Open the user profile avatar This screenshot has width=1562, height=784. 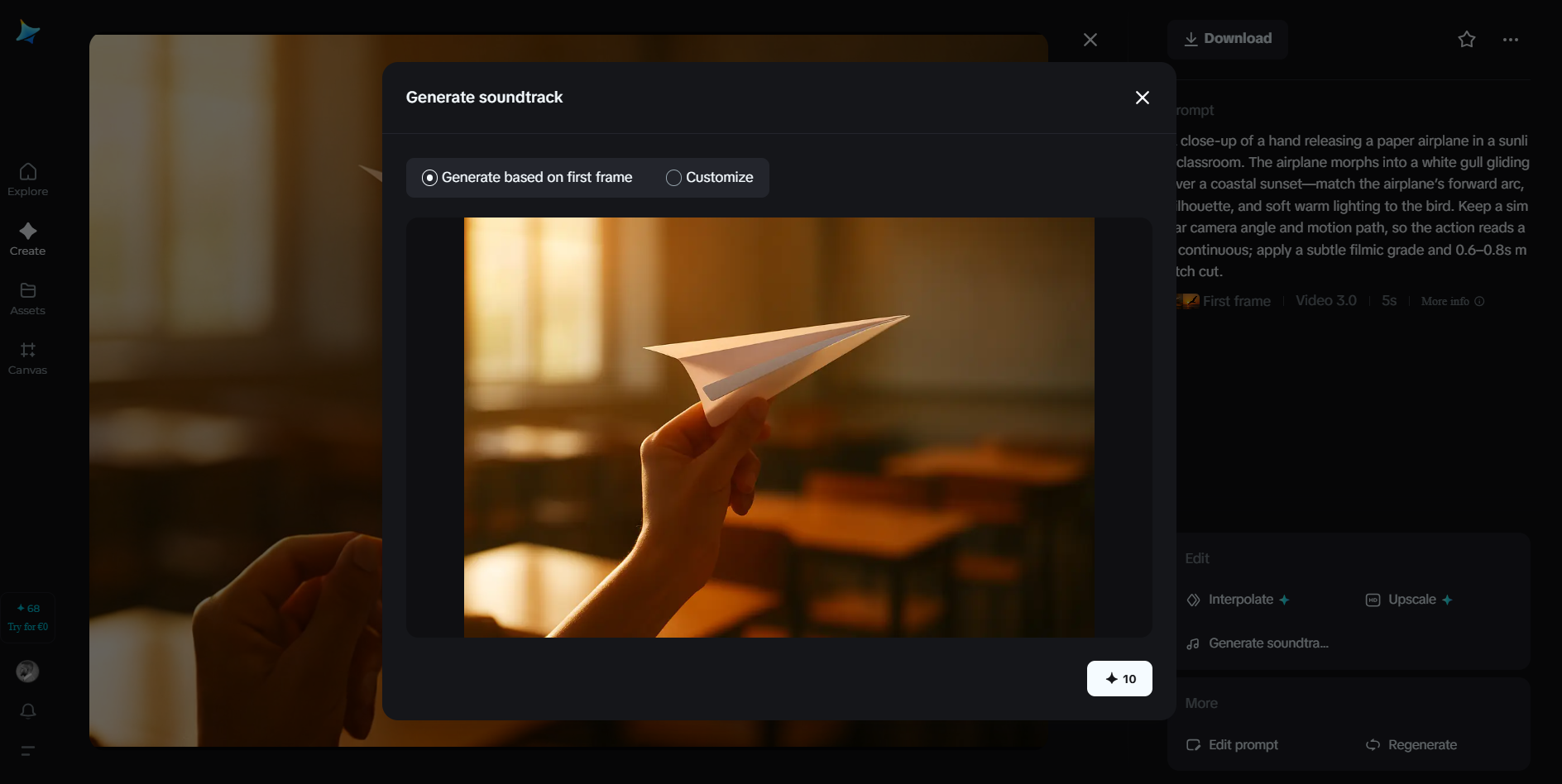pyautogui.click(x=27, y=672)
